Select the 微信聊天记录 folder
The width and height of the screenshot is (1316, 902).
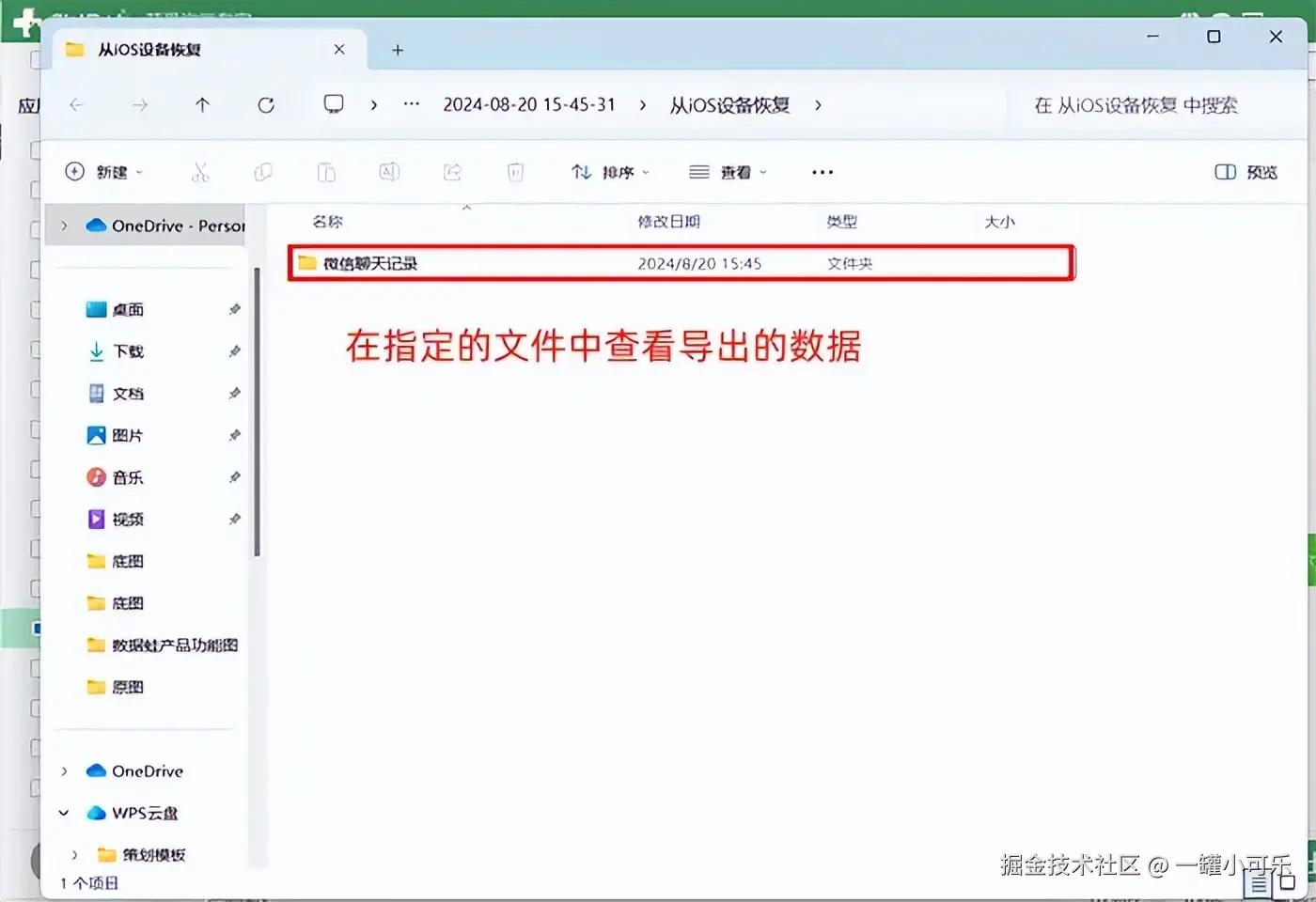pos(681,263)
